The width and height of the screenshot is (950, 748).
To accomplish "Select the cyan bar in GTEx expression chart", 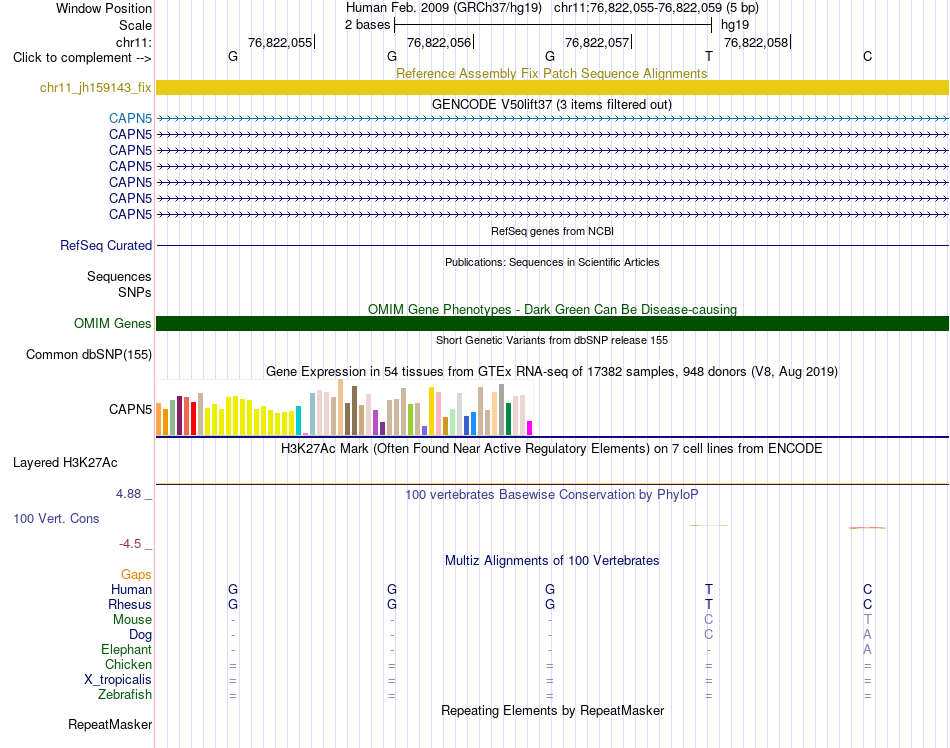I will pos(298,420).
